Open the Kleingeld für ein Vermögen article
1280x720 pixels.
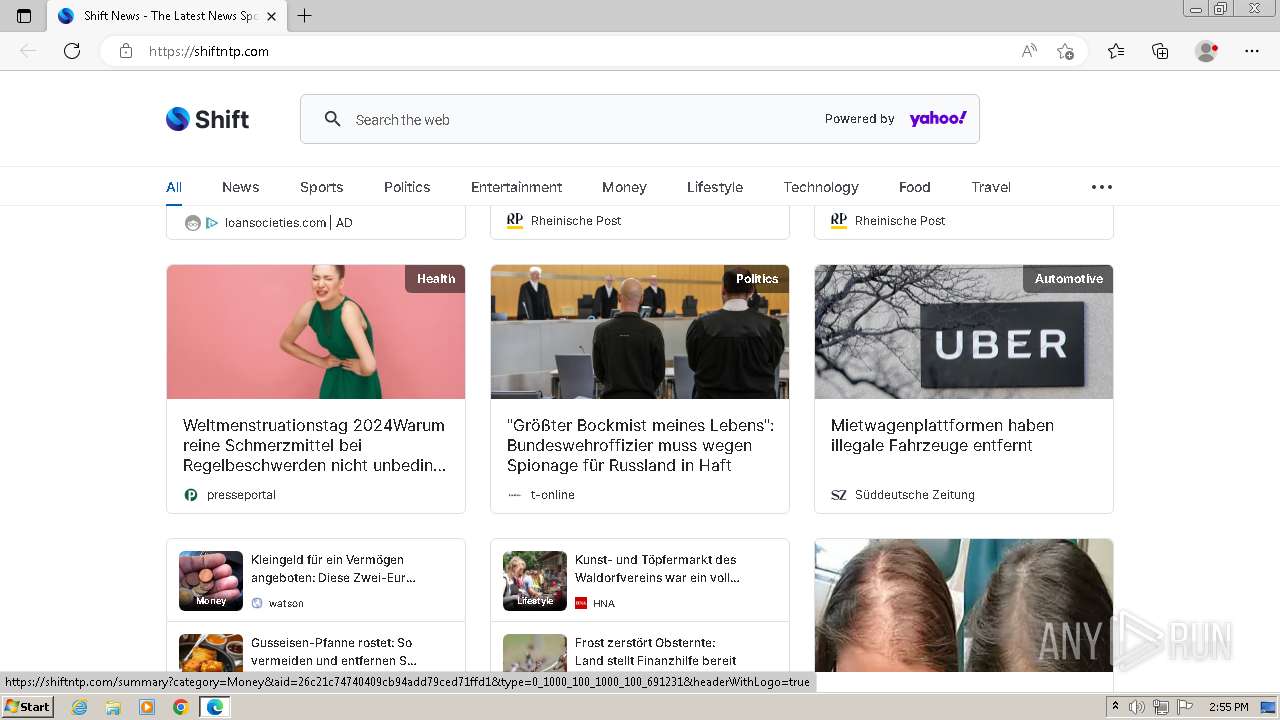(x=333, y=569)
